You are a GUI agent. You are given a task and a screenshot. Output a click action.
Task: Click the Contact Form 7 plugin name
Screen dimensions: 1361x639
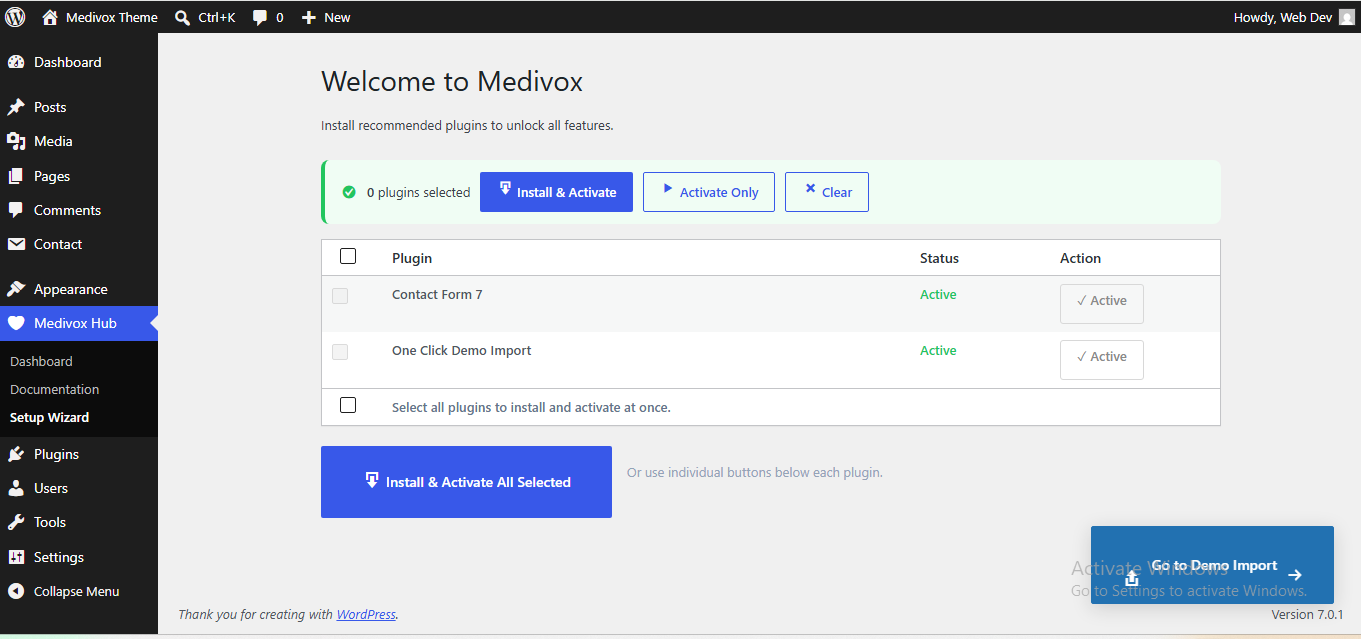437,294
